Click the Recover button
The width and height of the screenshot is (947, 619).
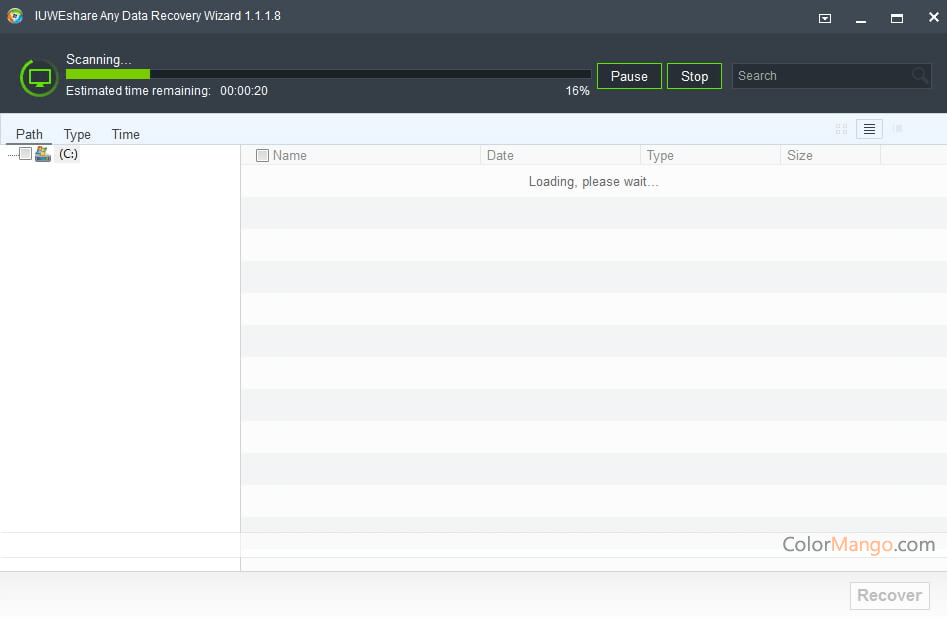pos(889,595)
